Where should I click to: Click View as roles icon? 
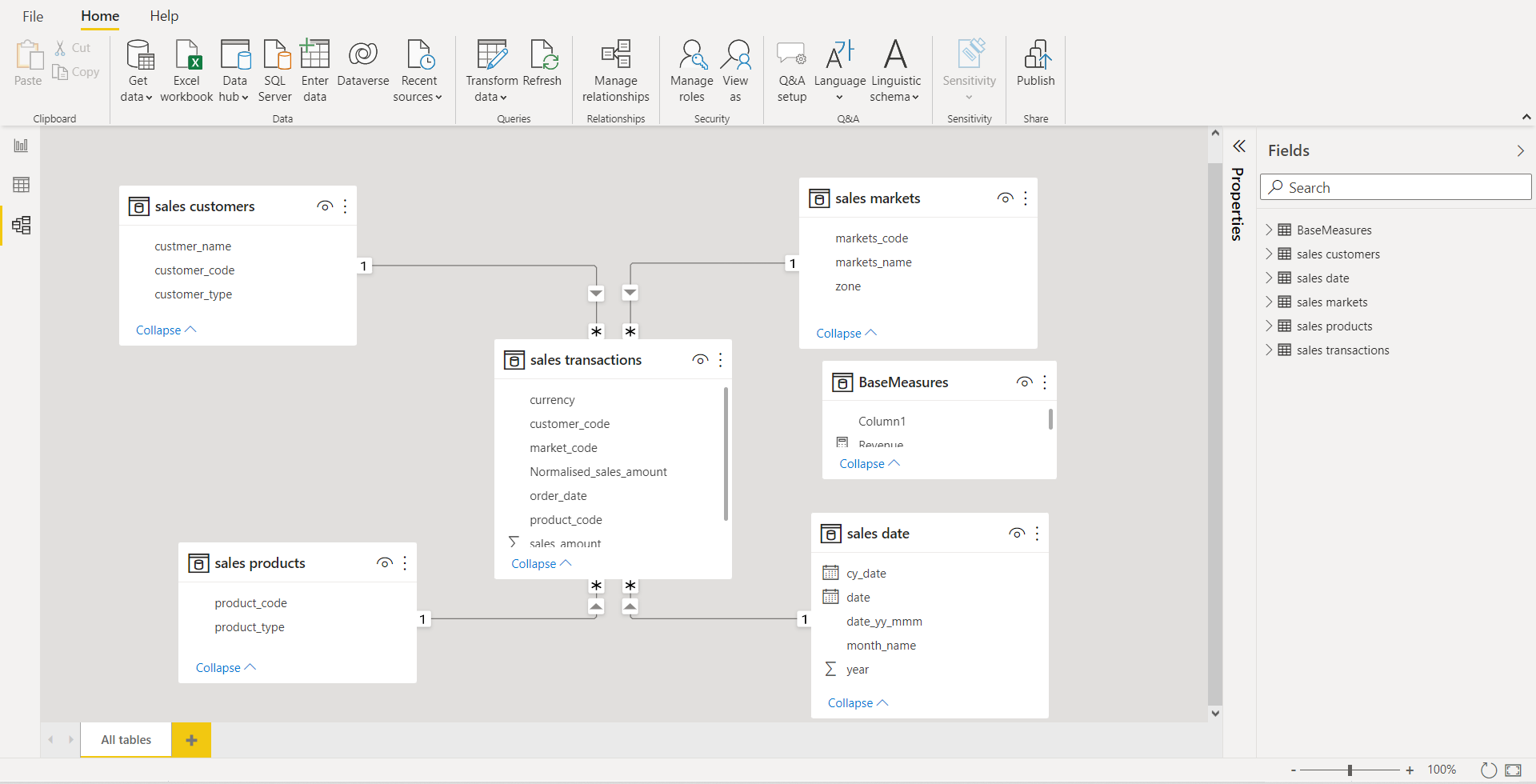click(735, 54)
